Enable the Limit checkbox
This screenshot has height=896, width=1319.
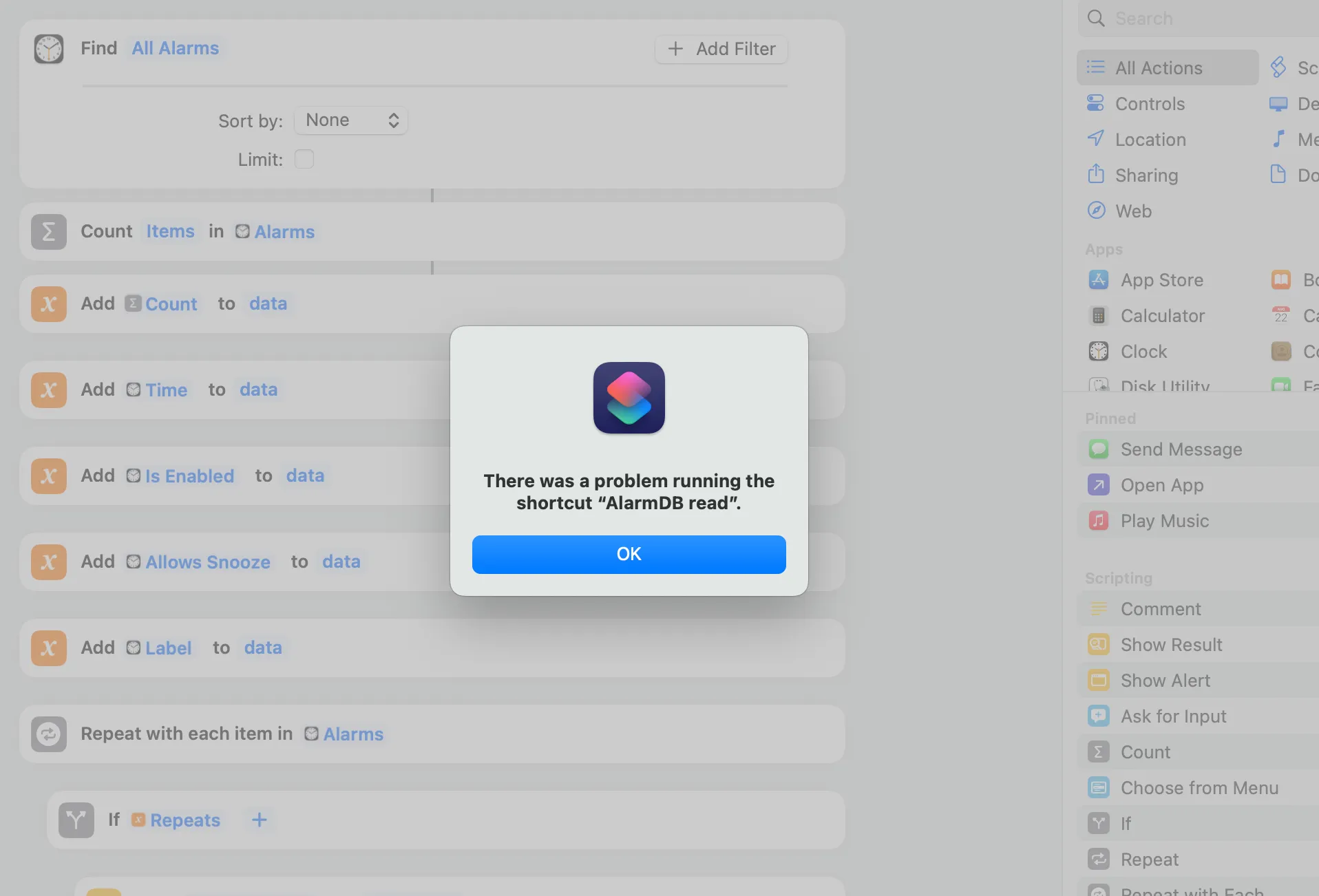point(304,159)
